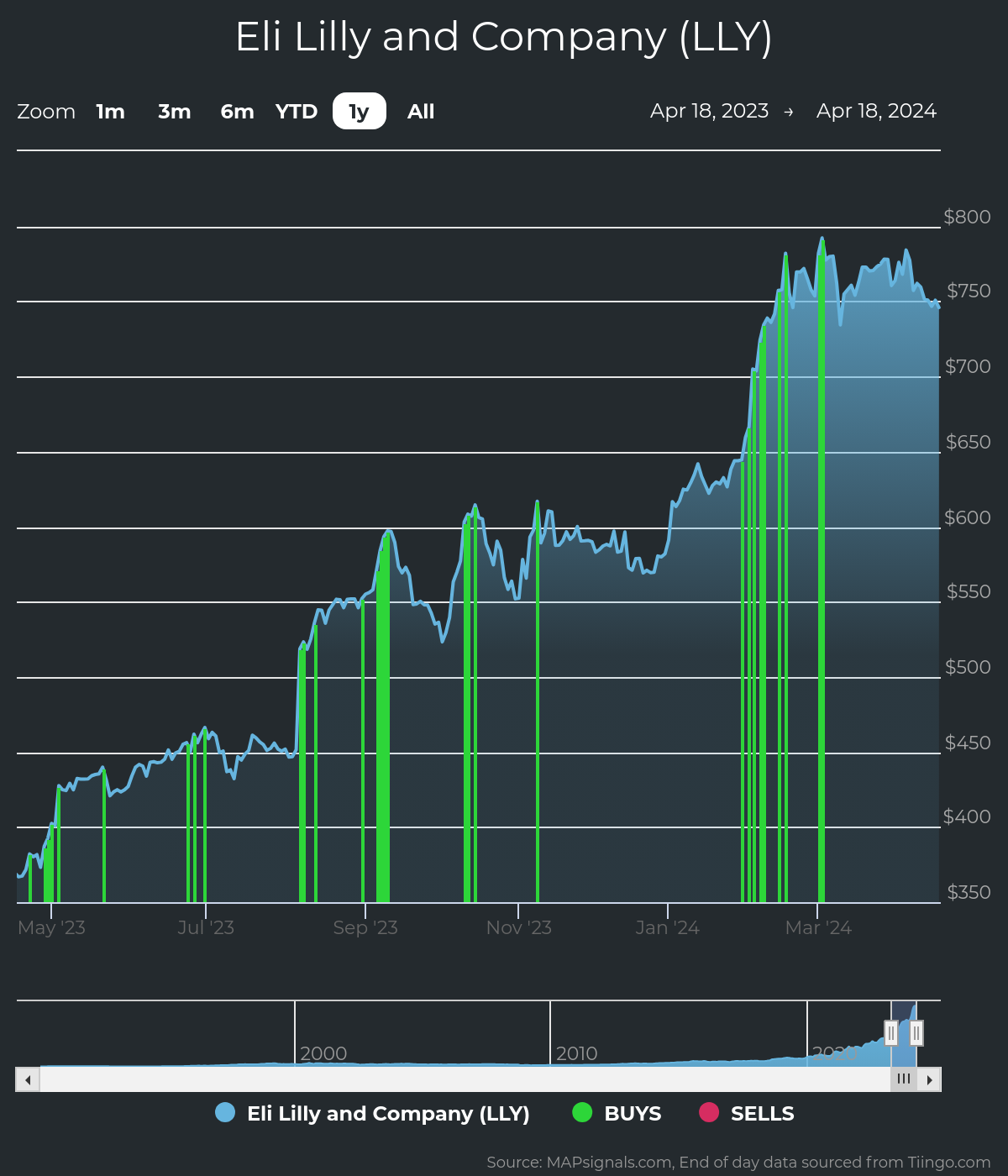Click the scrollbar track left of the thumb

click(x=462, y=1079)
